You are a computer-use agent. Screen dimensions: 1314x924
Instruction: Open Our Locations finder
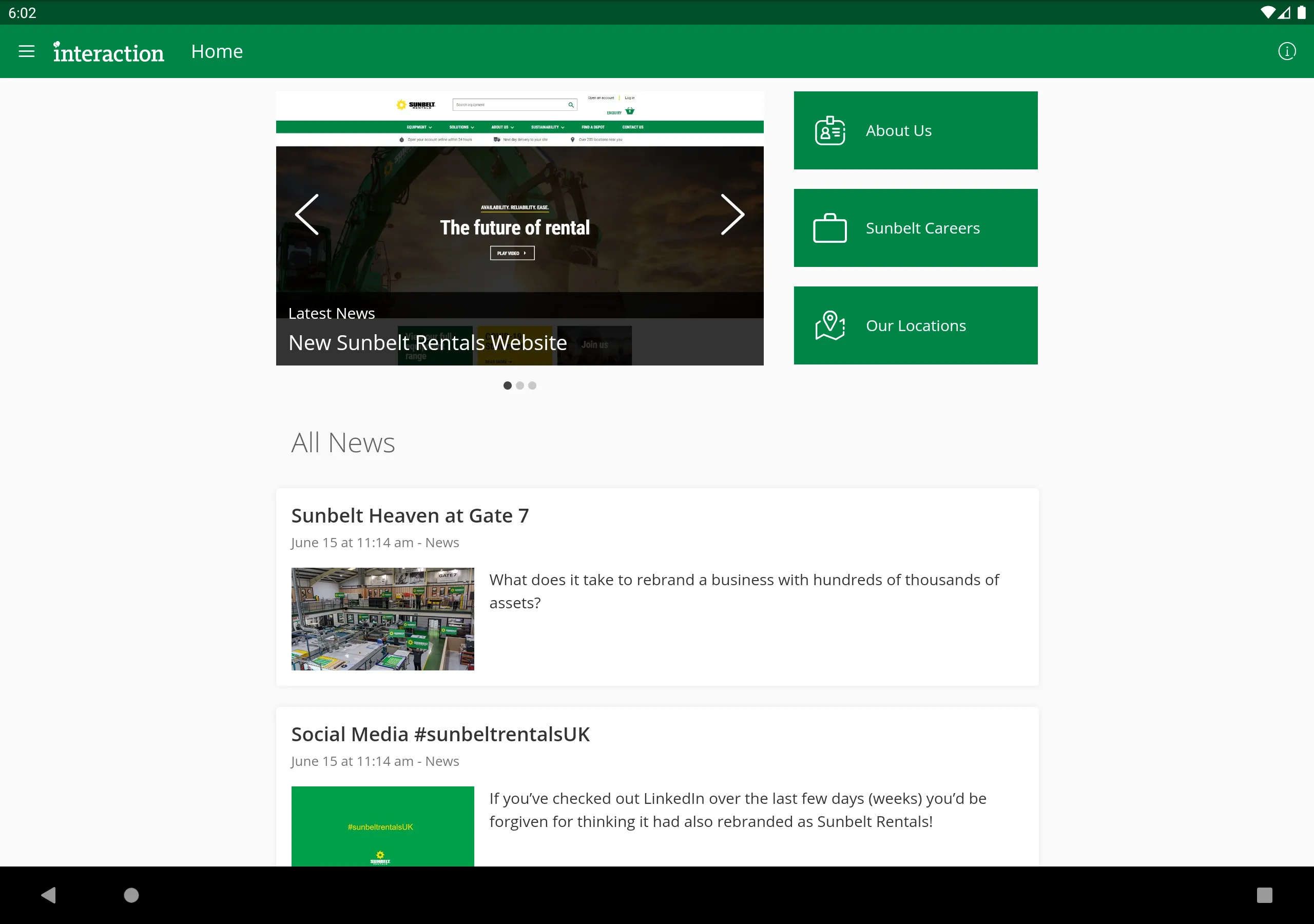point(916,325)
